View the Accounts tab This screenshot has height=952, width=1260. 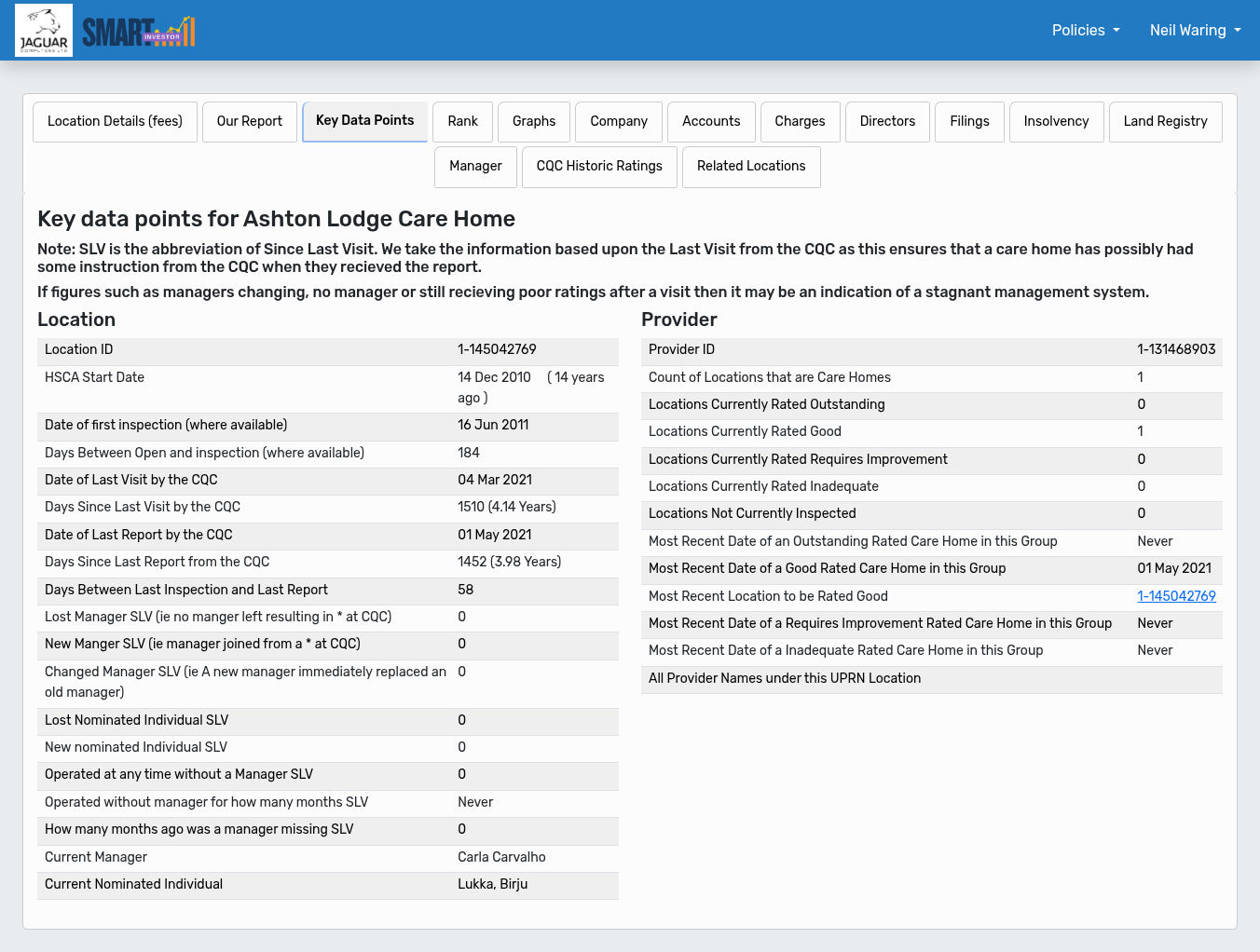coord(711,122)
